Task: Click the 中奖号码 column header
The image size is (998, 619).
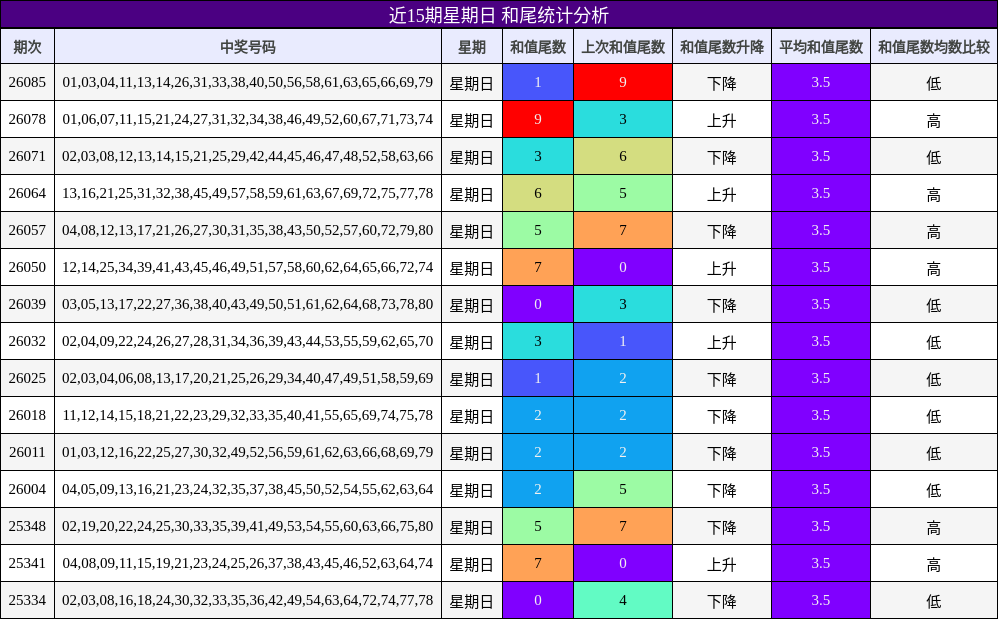Action: tap(248, 45)
